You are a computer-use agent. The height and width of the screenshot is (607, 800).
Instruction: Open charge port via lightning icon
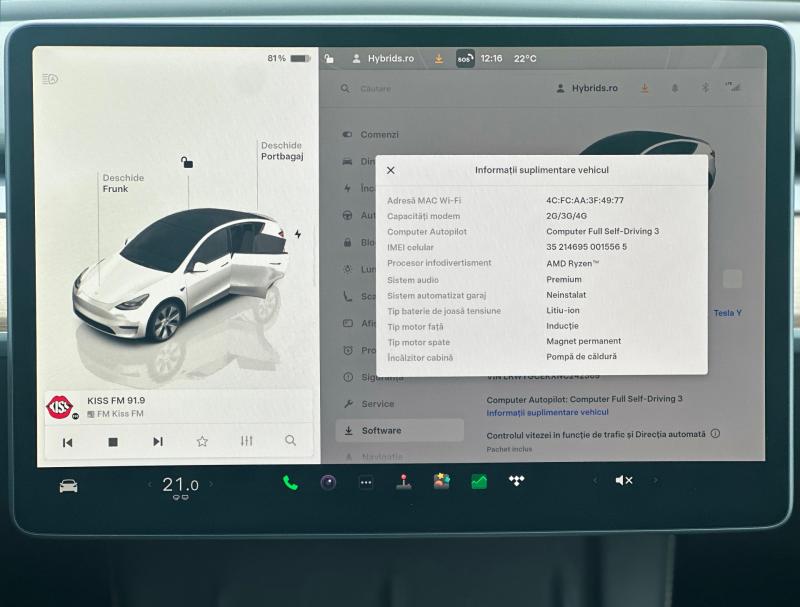[x=298, y=234]
